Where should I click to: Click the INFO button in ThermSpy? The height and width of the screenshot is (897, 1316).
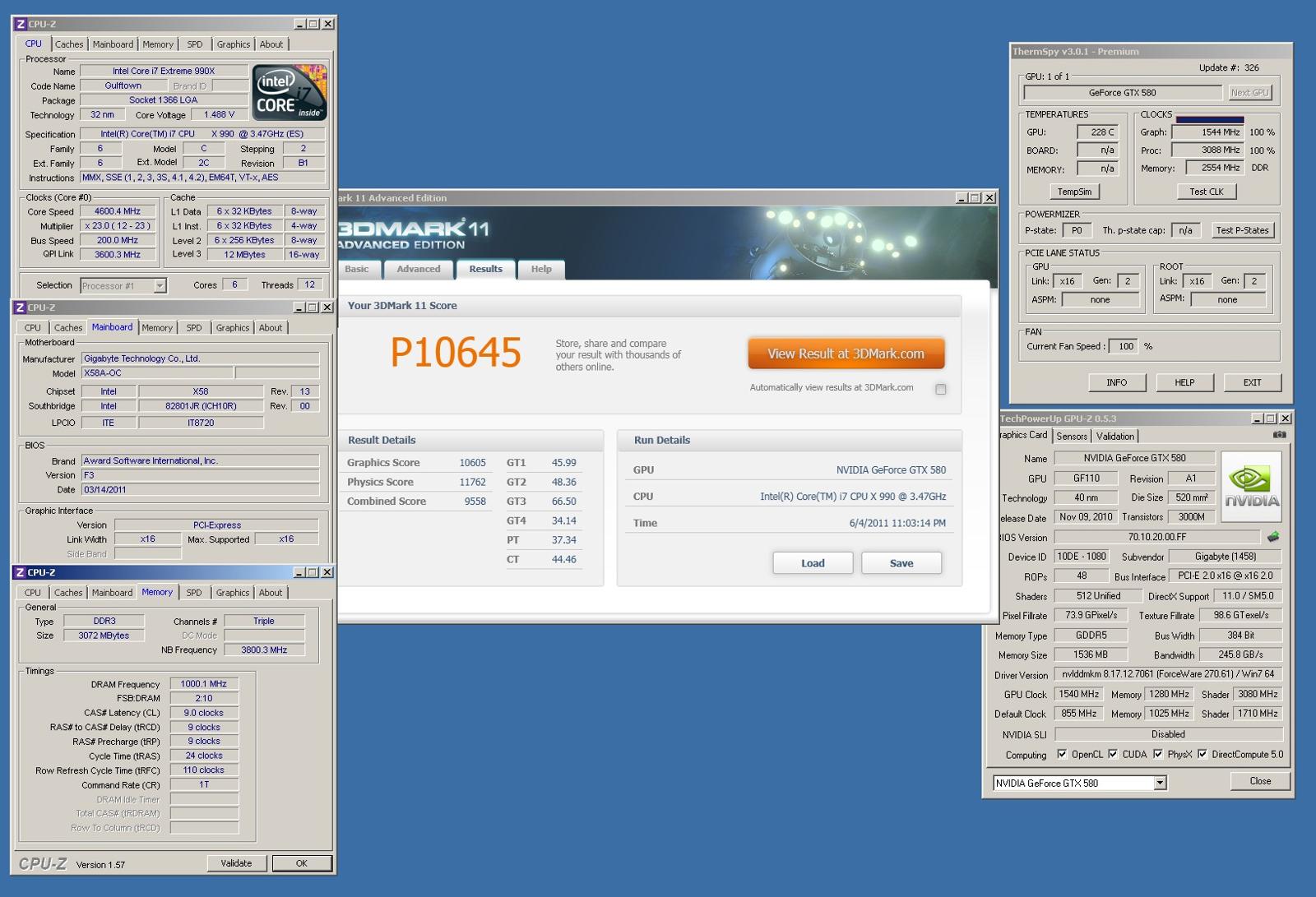point(1117,382)
